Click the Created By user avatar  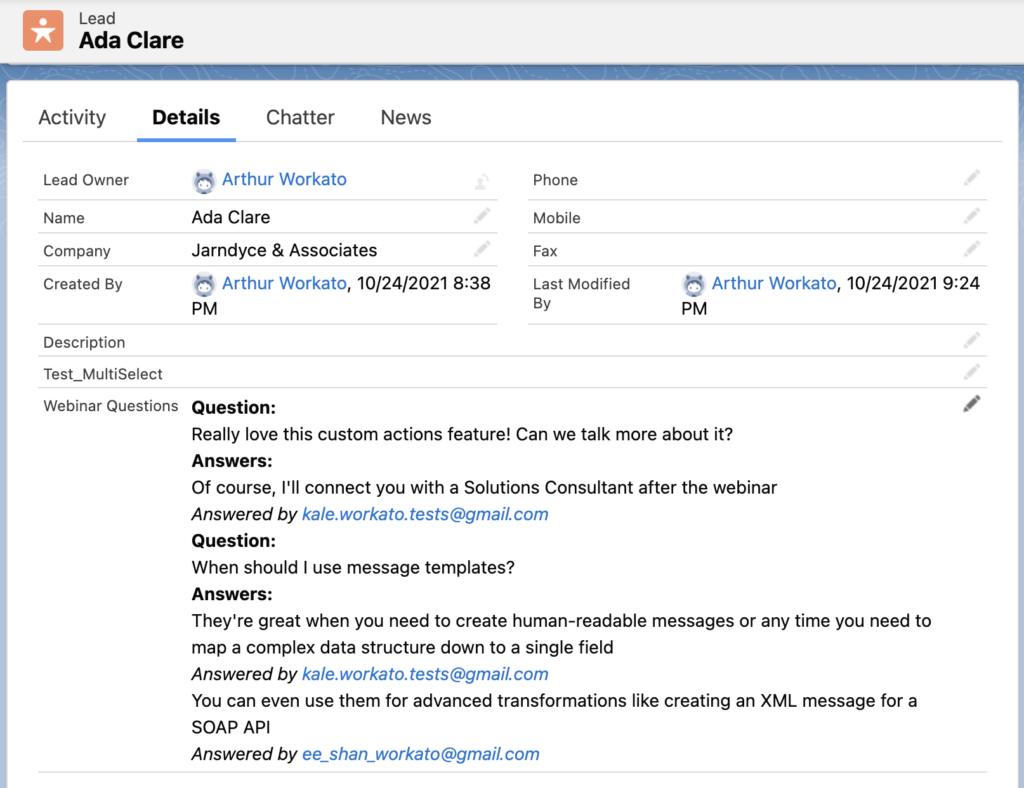tap(204, 284)
